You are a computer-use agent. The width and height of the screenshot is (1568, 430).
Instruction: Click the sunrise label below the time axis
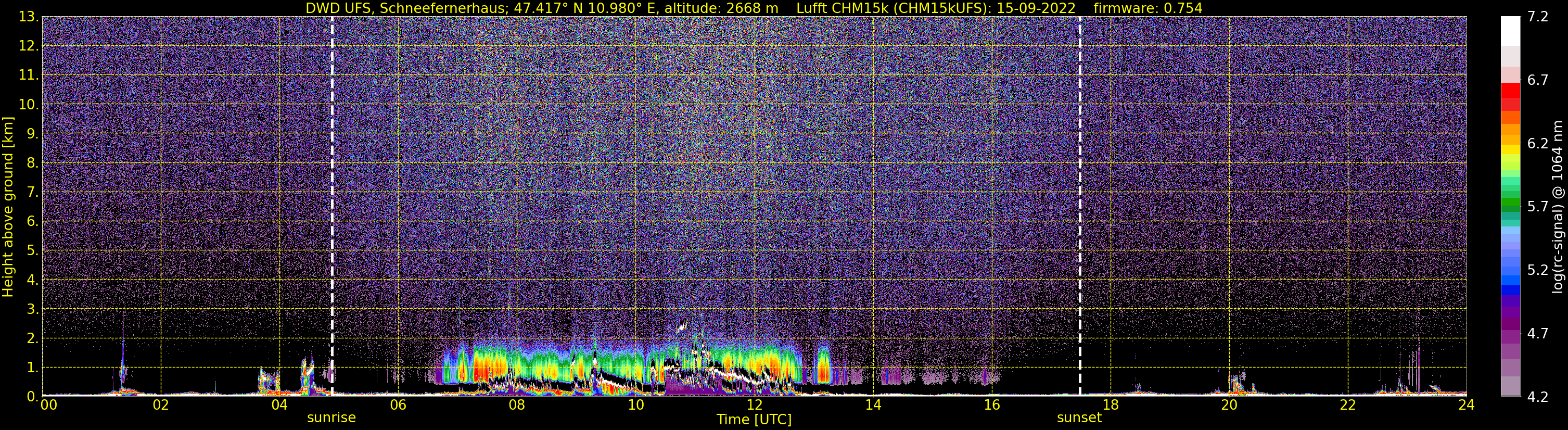pyautogui.click(x=331, y=418)
